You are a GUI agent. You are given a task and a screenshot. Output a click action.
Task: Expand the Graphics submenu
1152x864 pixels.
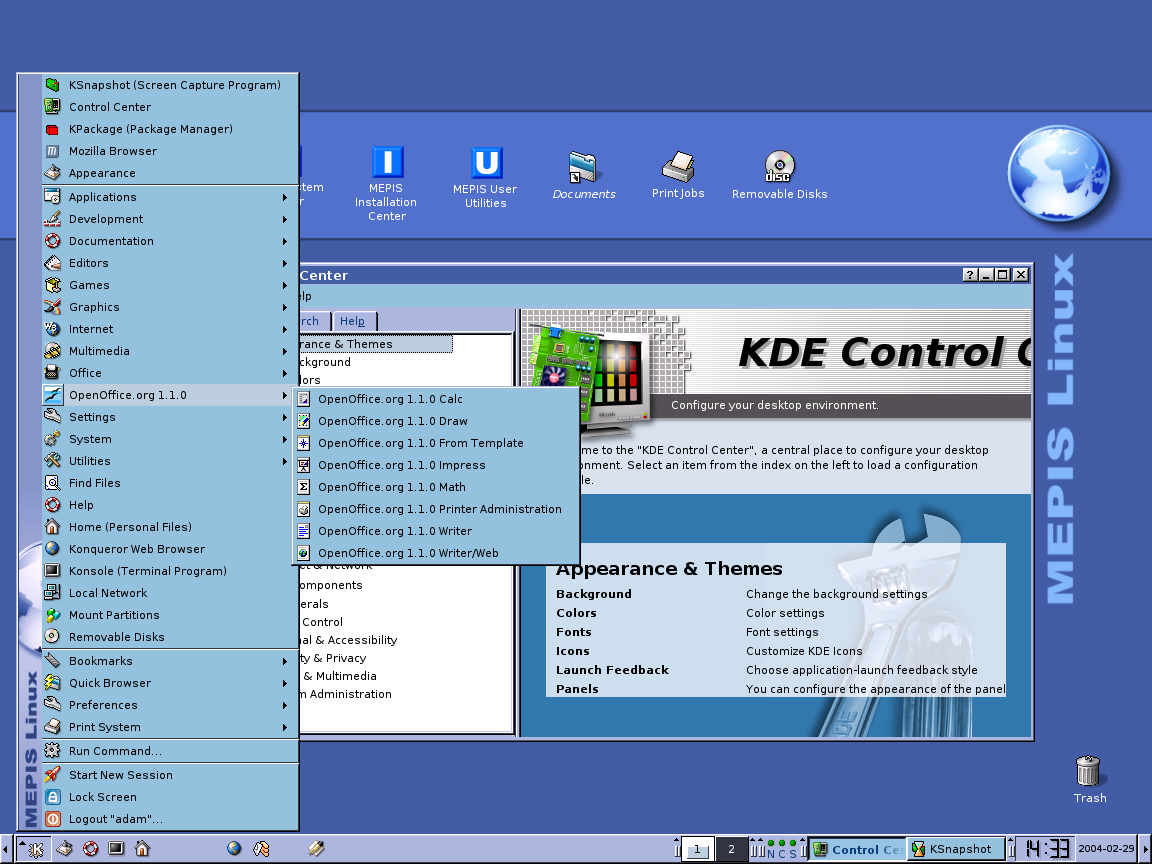pos(170,307)
